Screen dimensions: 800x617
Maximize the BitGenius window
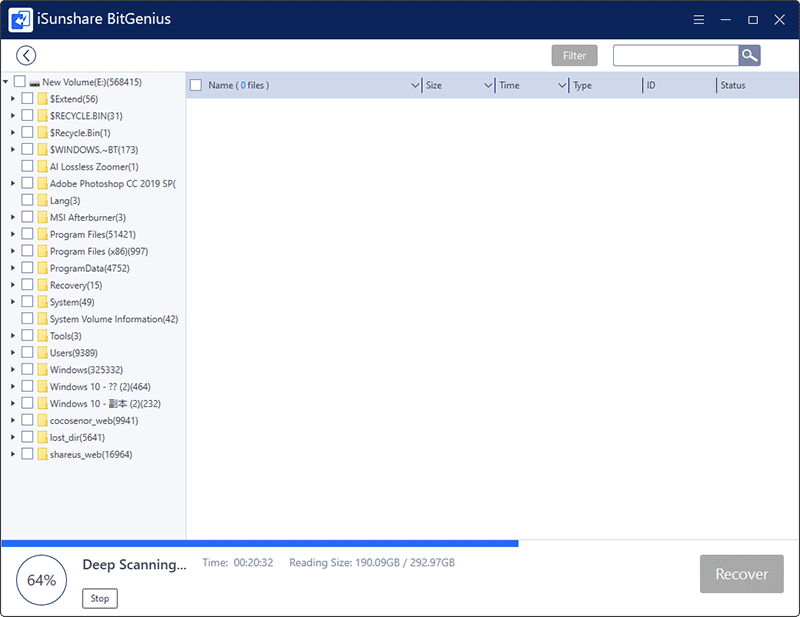tap(753, 19)
